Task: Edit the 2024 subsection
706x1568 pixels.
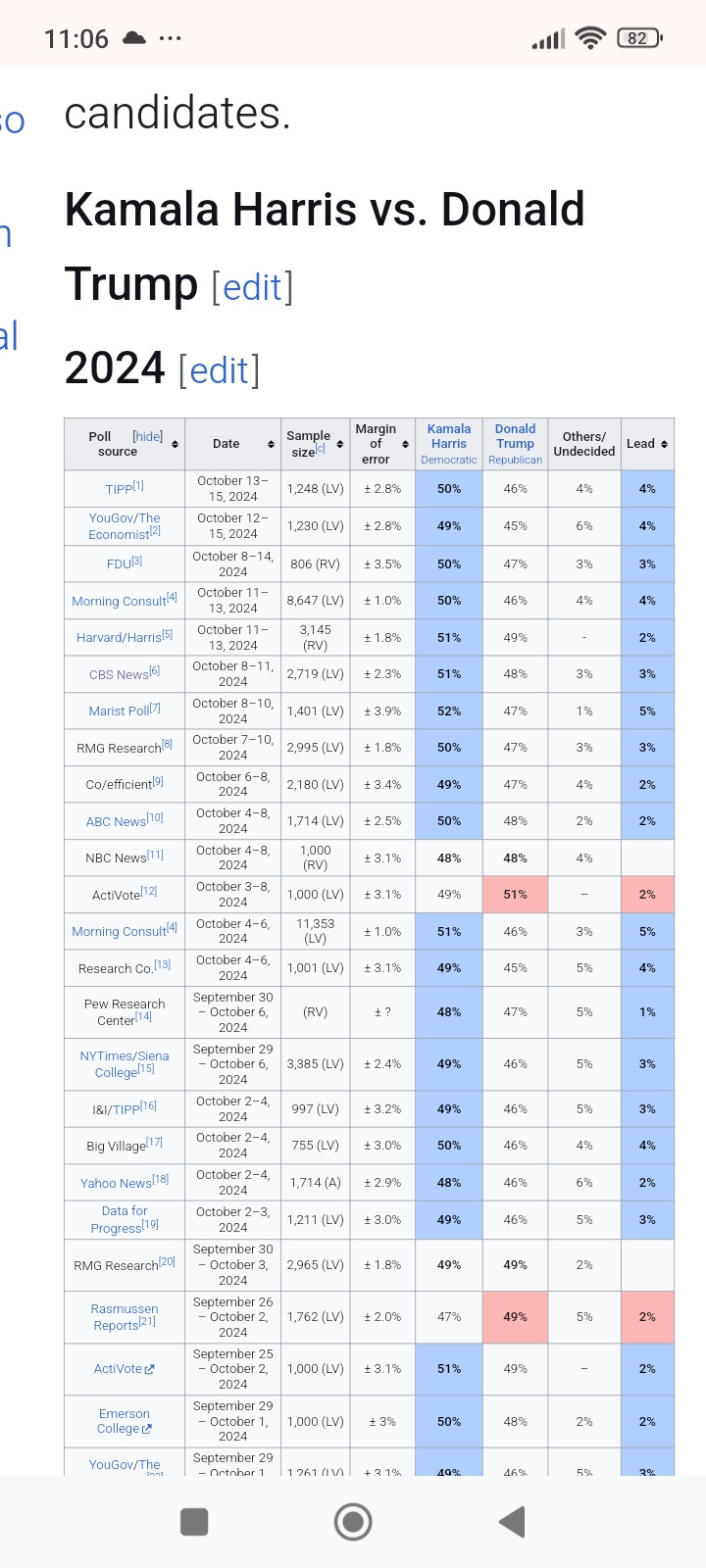Action: pyautogui.click(x=219, y=370)
